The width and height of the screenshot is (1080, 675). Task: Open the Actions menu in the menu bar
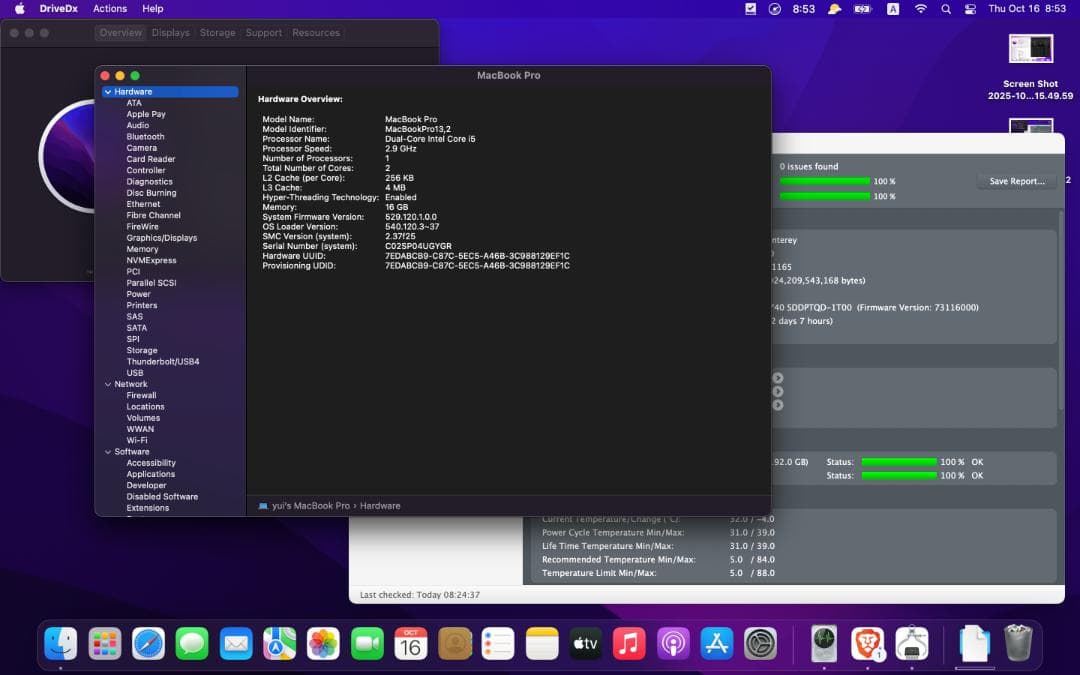pyautogui.click(x=109, y=8)
